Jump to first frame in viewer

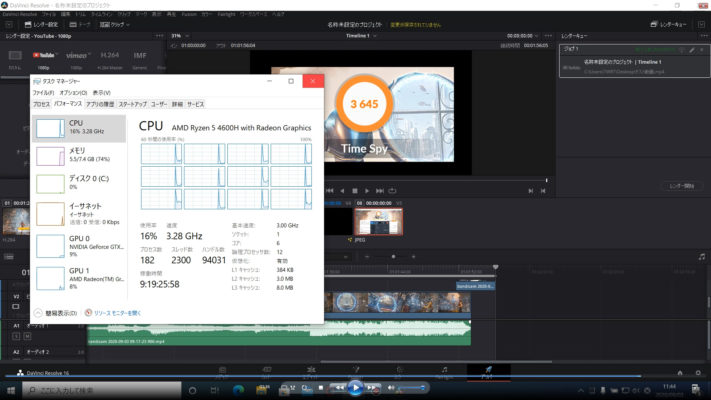tap(330, 191)
